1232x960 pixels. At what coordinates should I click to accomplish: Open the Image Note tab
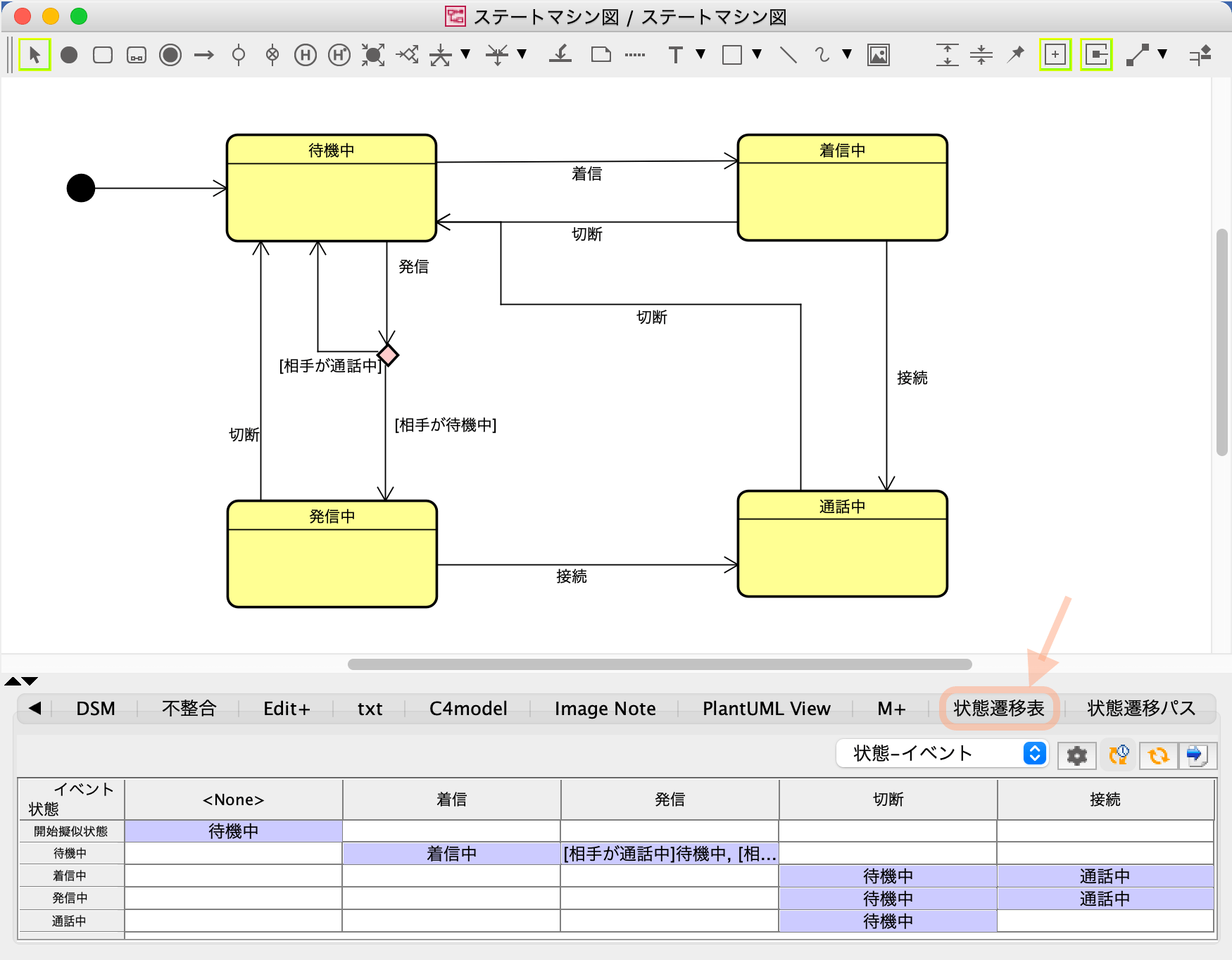(605, 708)
